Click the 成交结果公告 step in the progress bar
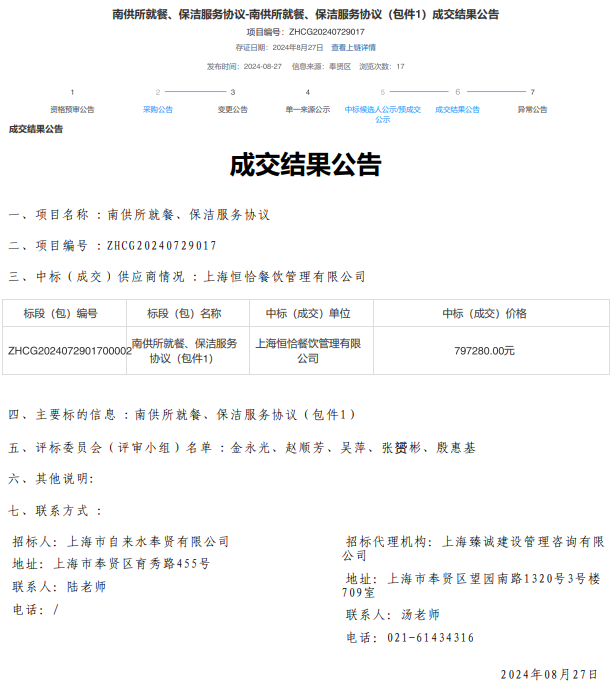The image size is (611, 690). [x=457, y=109]
